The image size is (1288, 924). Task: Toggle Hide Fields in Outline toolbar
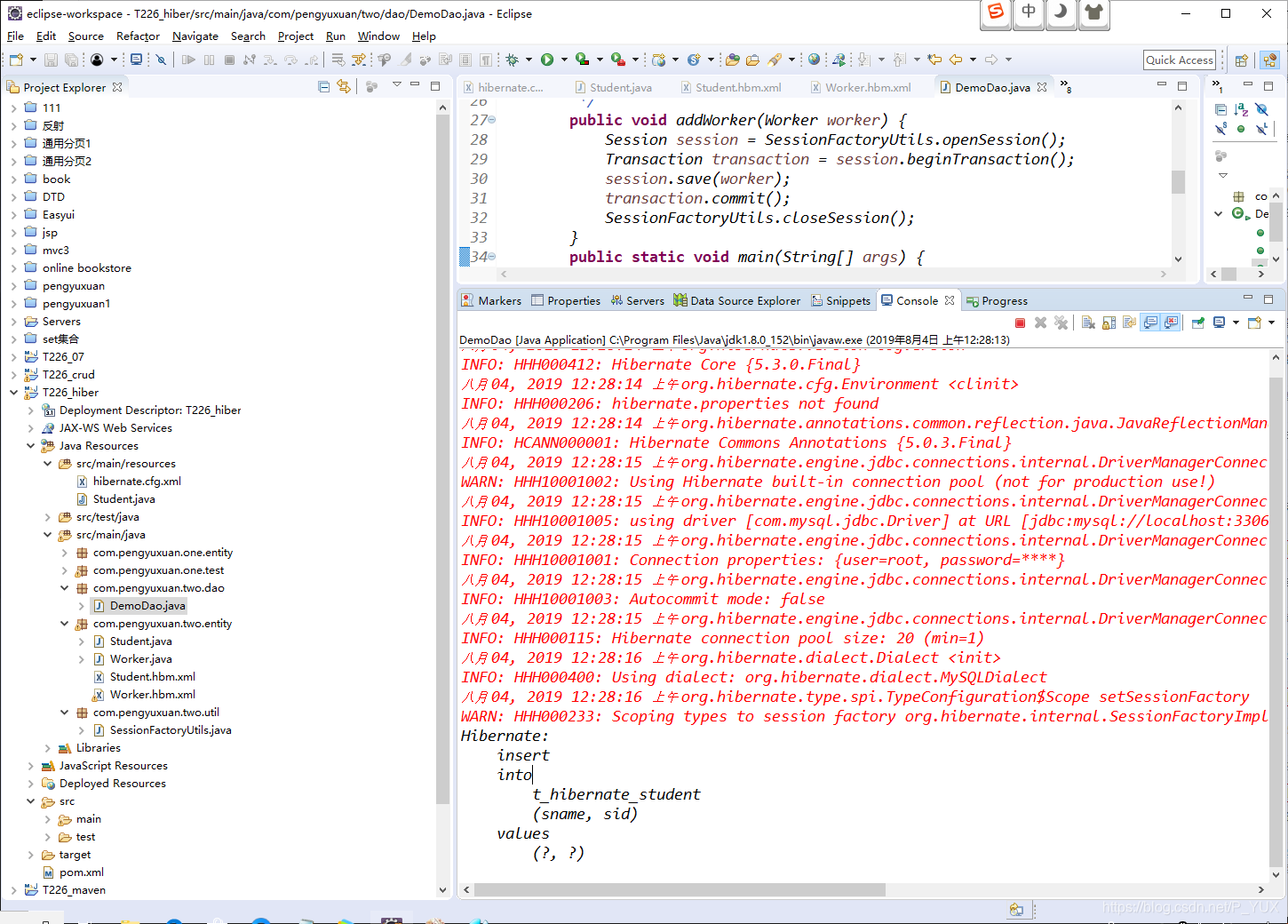tap(1261, 109)
